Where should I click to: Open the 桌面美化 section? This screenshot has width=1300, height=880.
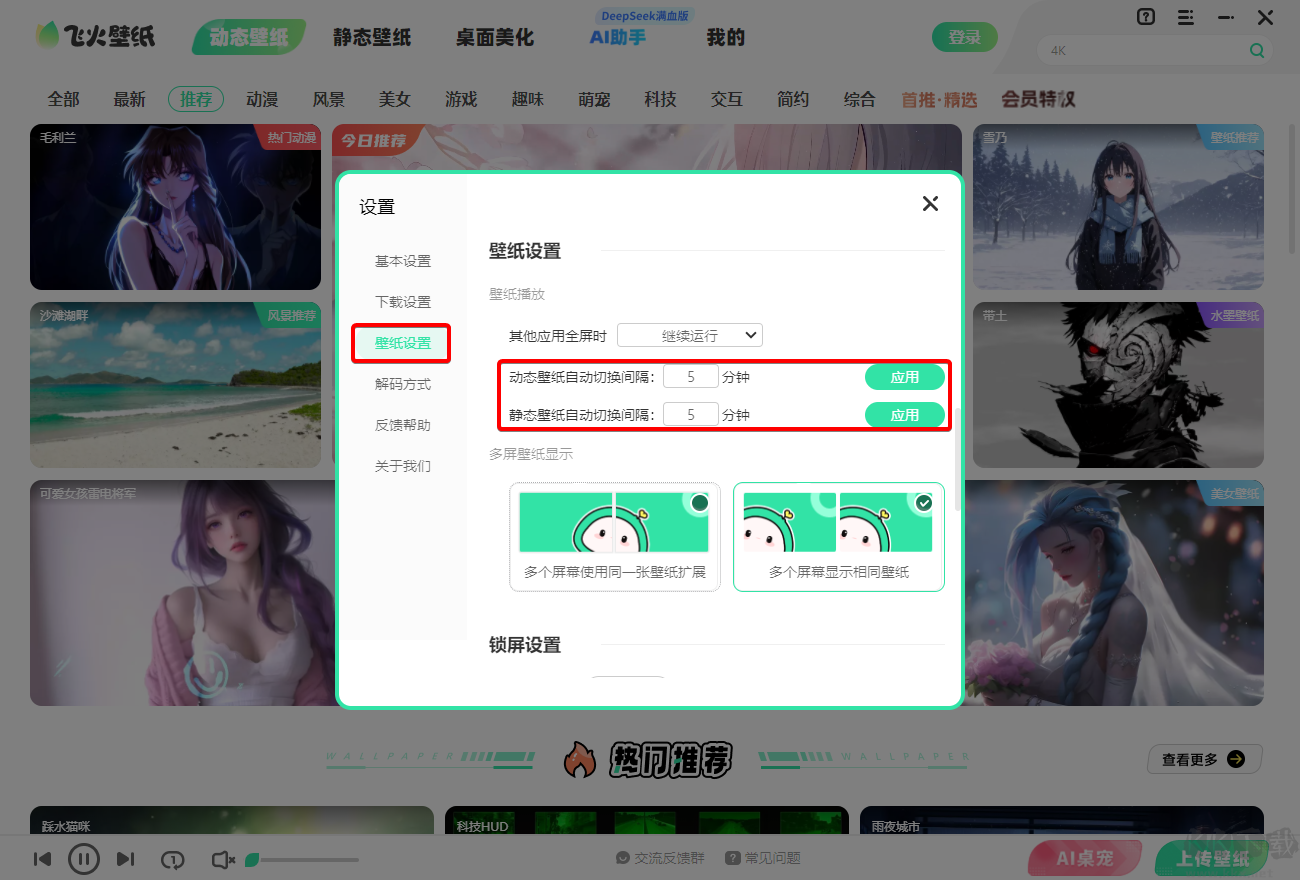click(x=493, y=36)
